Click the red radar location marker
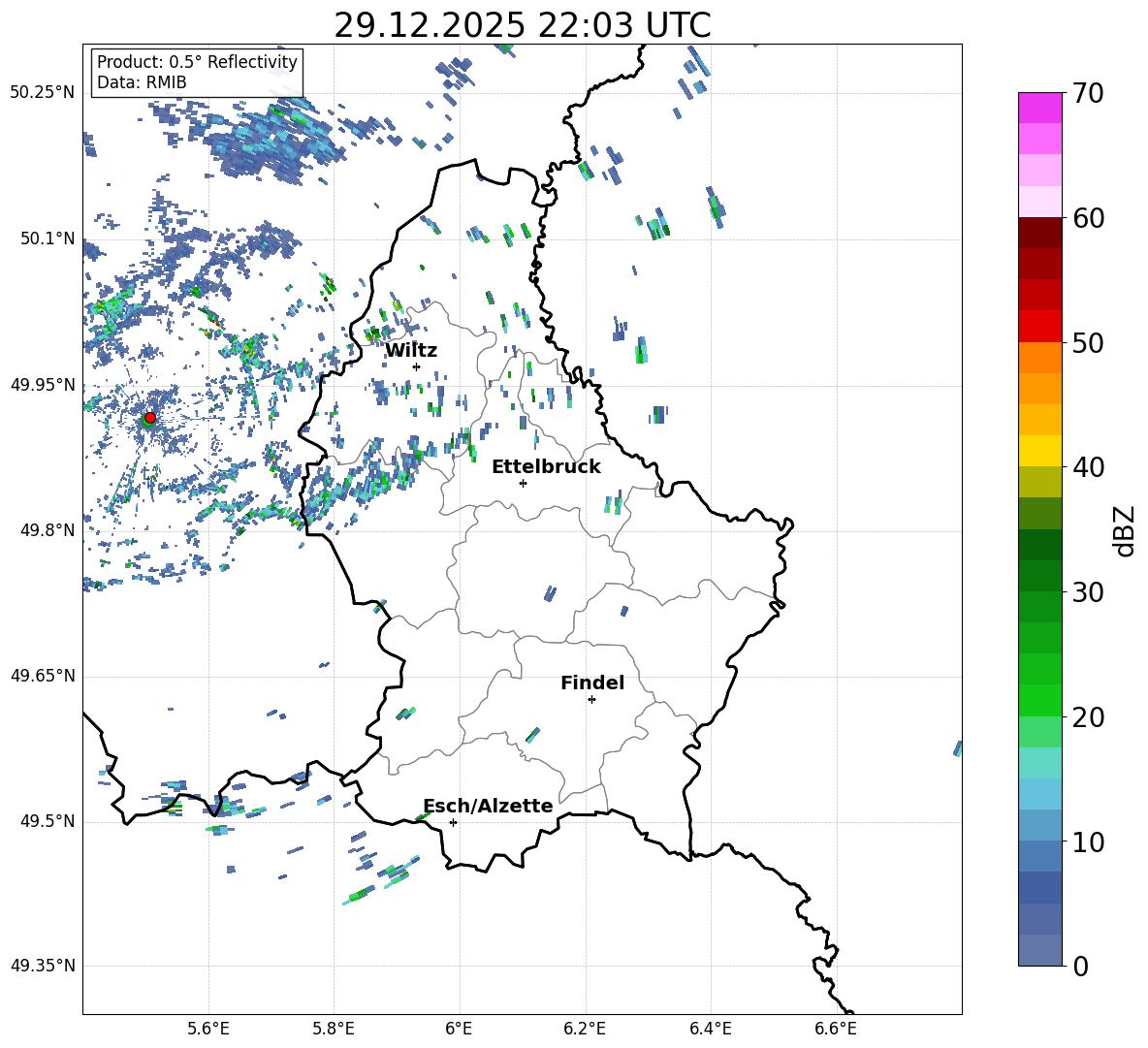 [x=150, y=418]
